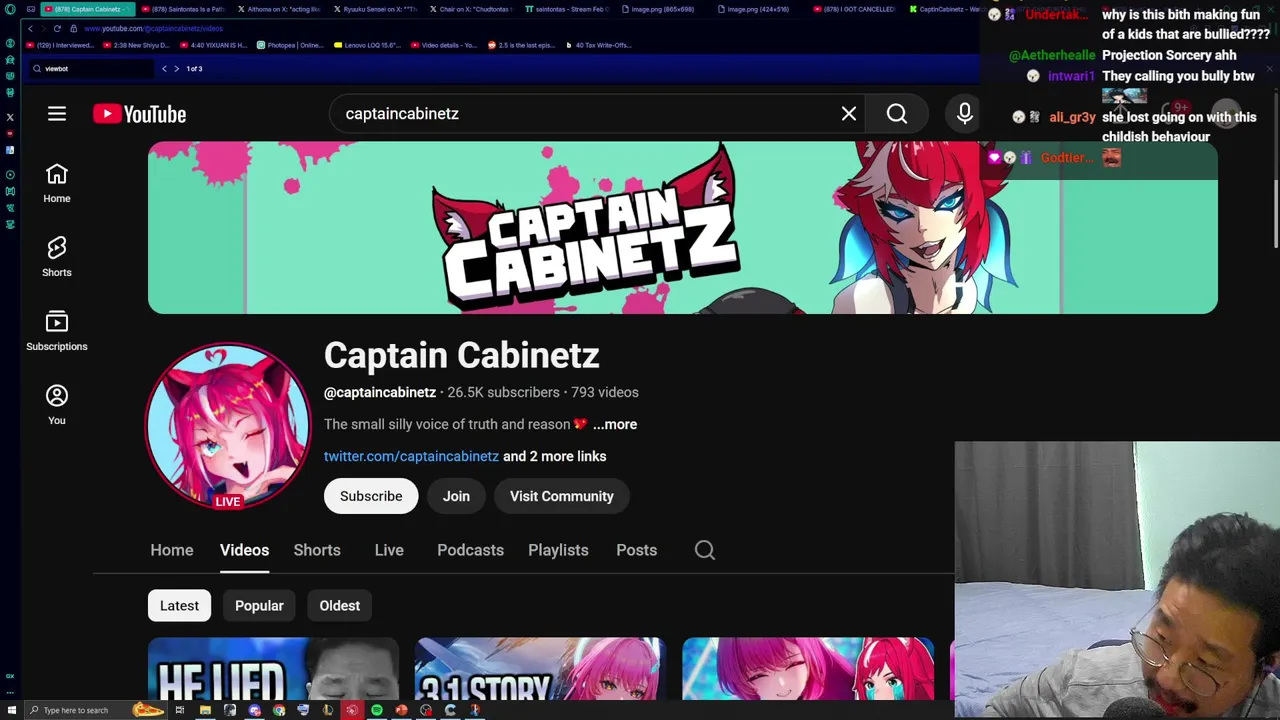
Task: Open File Explorer from the taskbar
Action: tap(205, 710)
